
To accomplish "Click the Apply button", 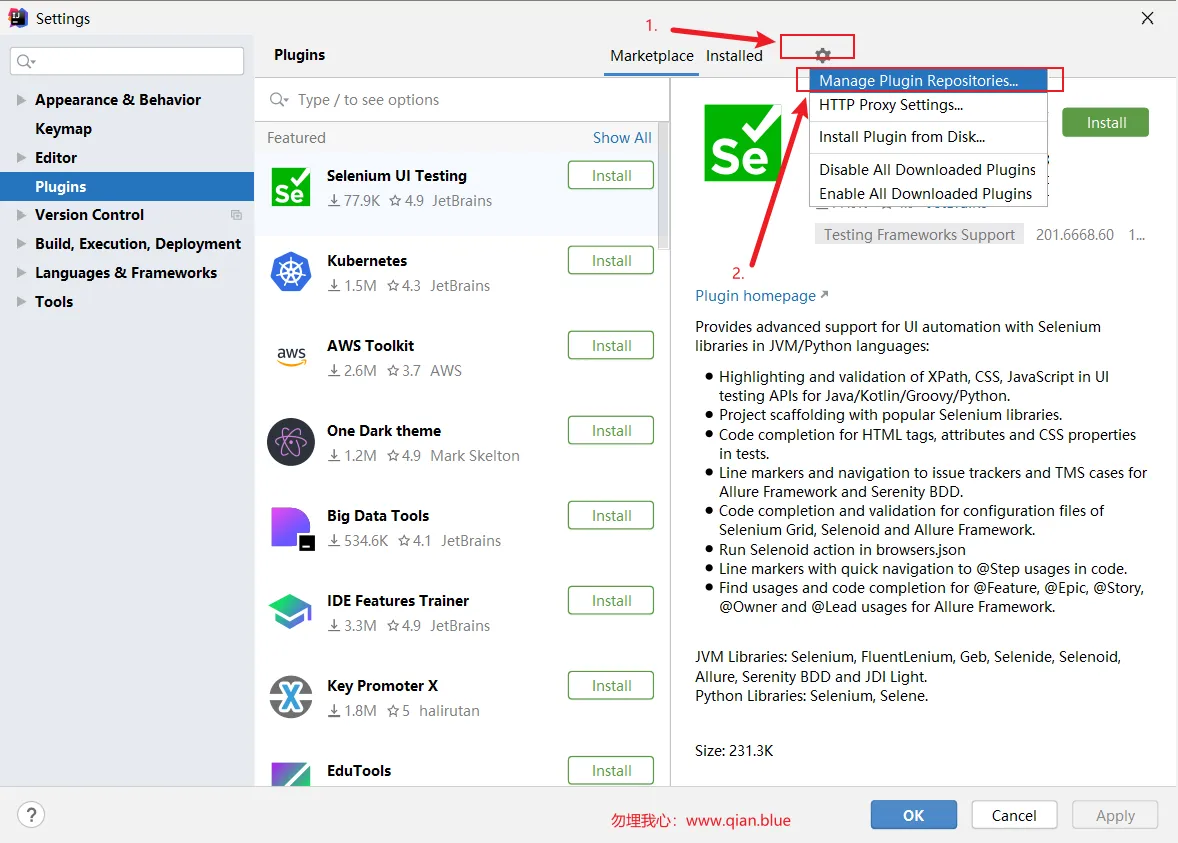I will [x=1115, y=814].
